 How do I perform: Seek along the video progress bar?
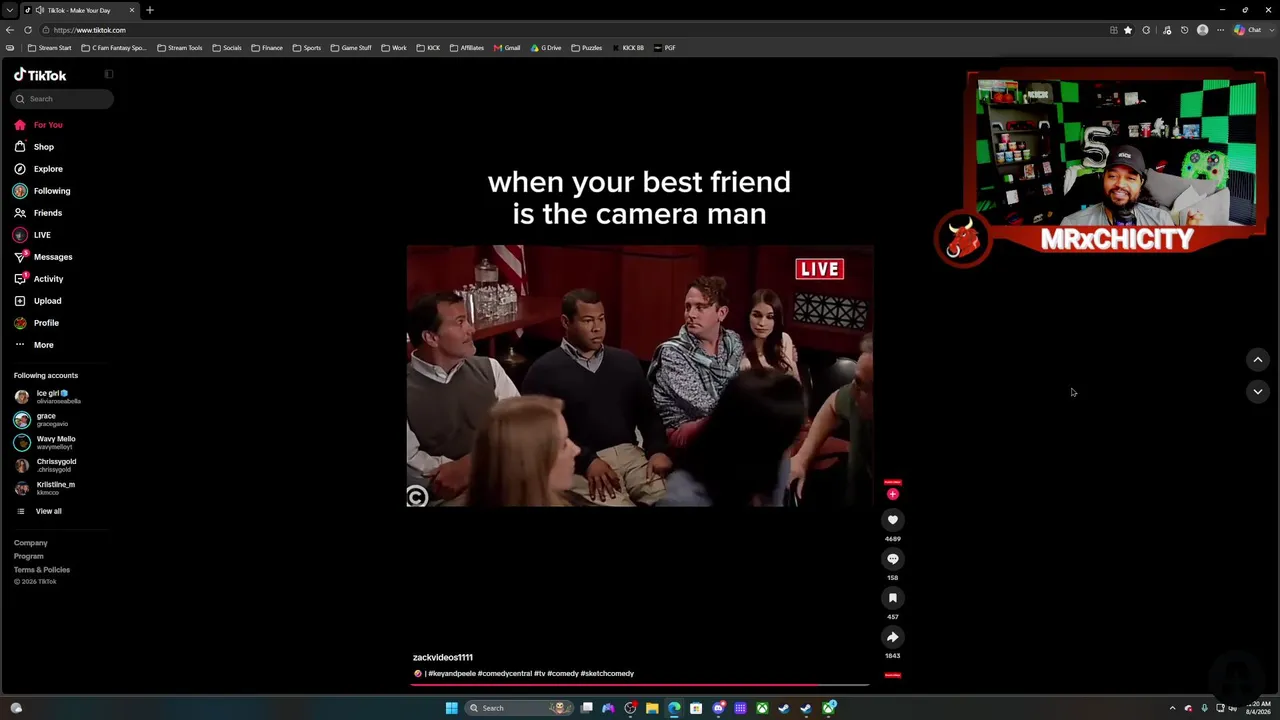click(x=640, y=685)
